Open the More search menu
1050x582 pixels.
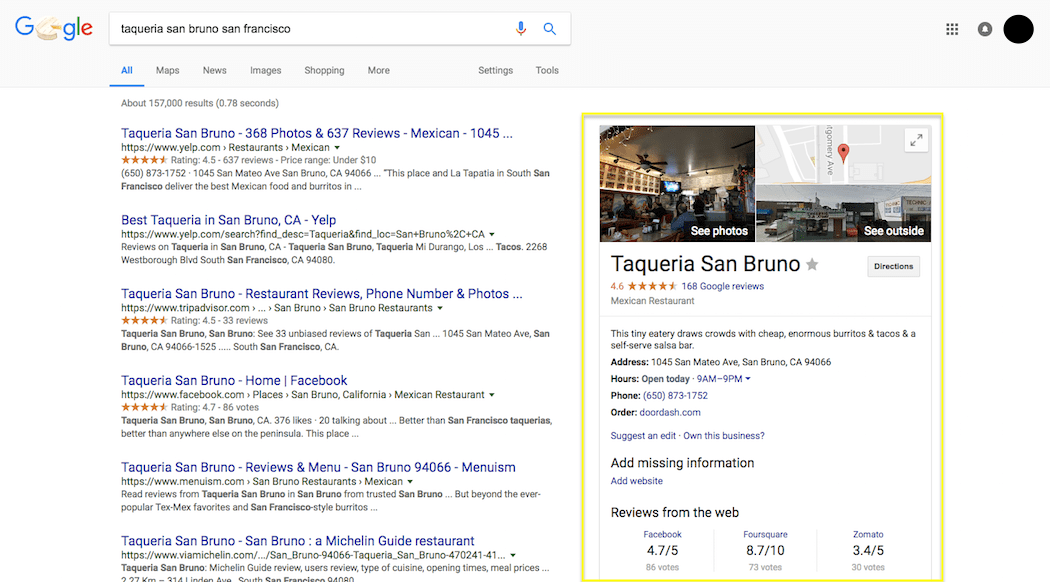tap(378, 70)
